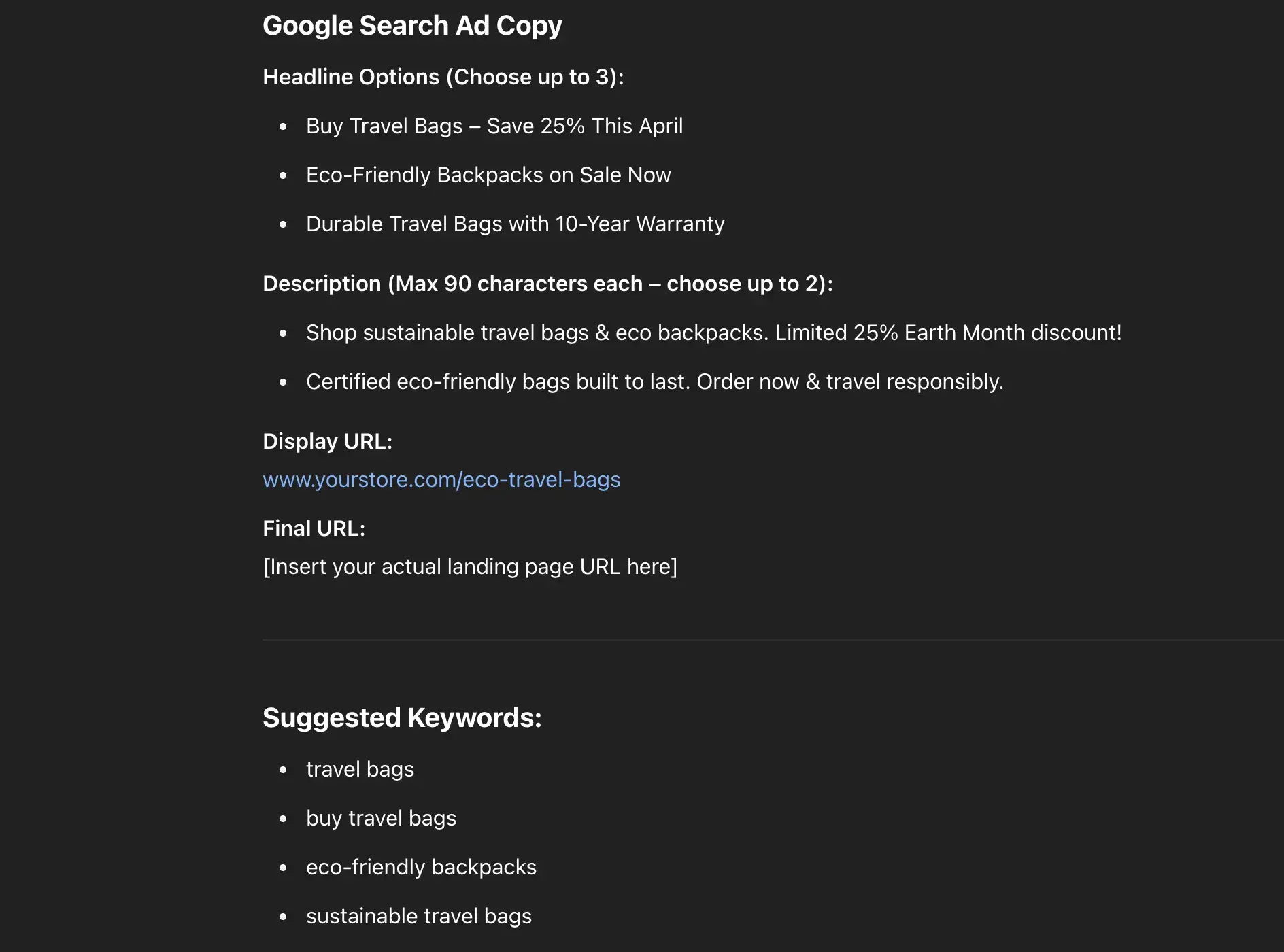Select the 'Certified eco-friendly bags built to last' description
Viewport: 1284px width, 952px height.
(654, 381)
